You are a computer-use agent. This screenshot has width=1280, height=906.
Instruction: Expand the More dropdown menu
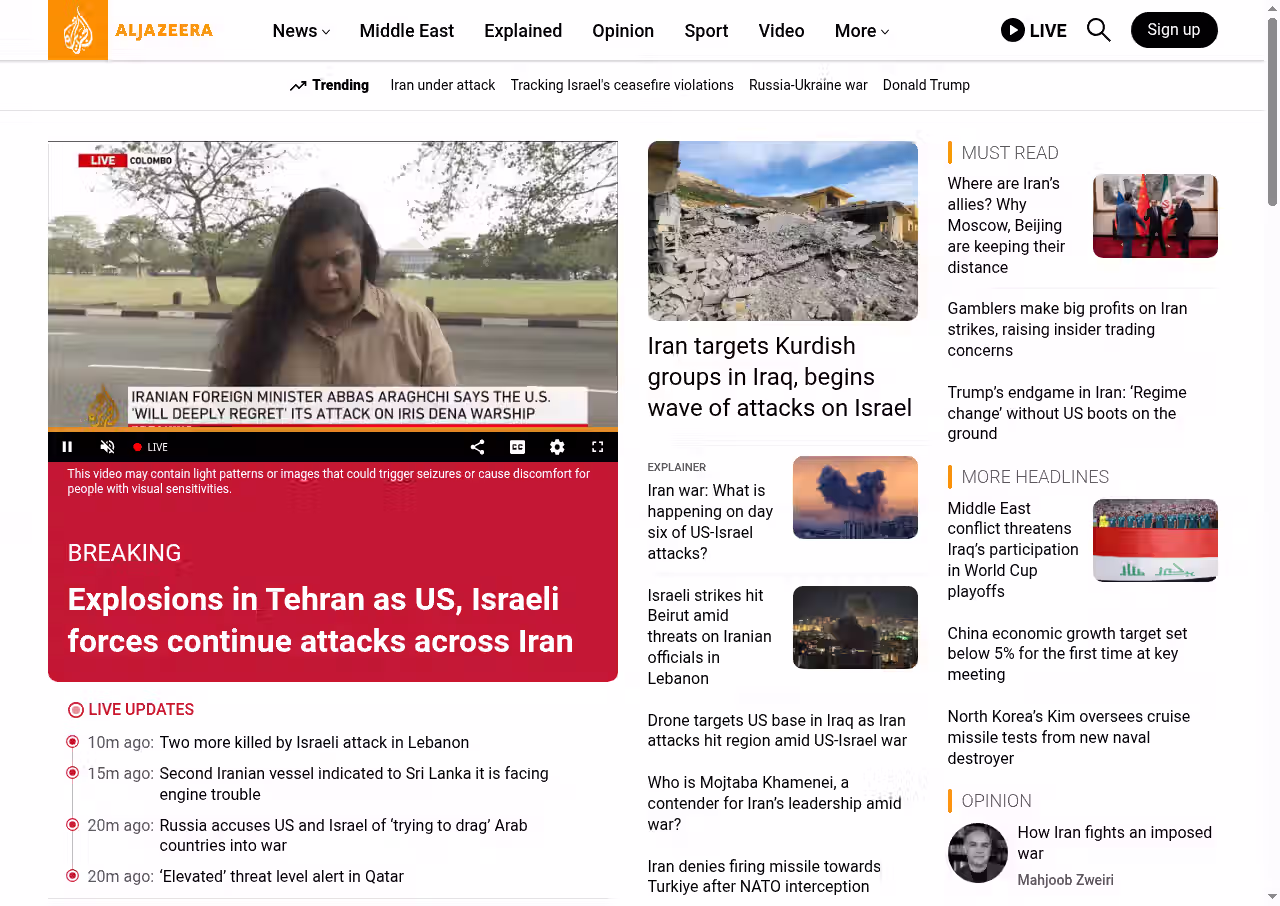point(861,31)
